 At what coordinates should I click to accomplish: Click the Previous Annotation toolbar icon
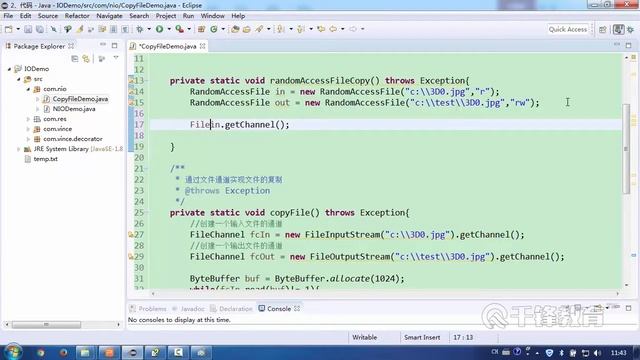tap(301, 29)
